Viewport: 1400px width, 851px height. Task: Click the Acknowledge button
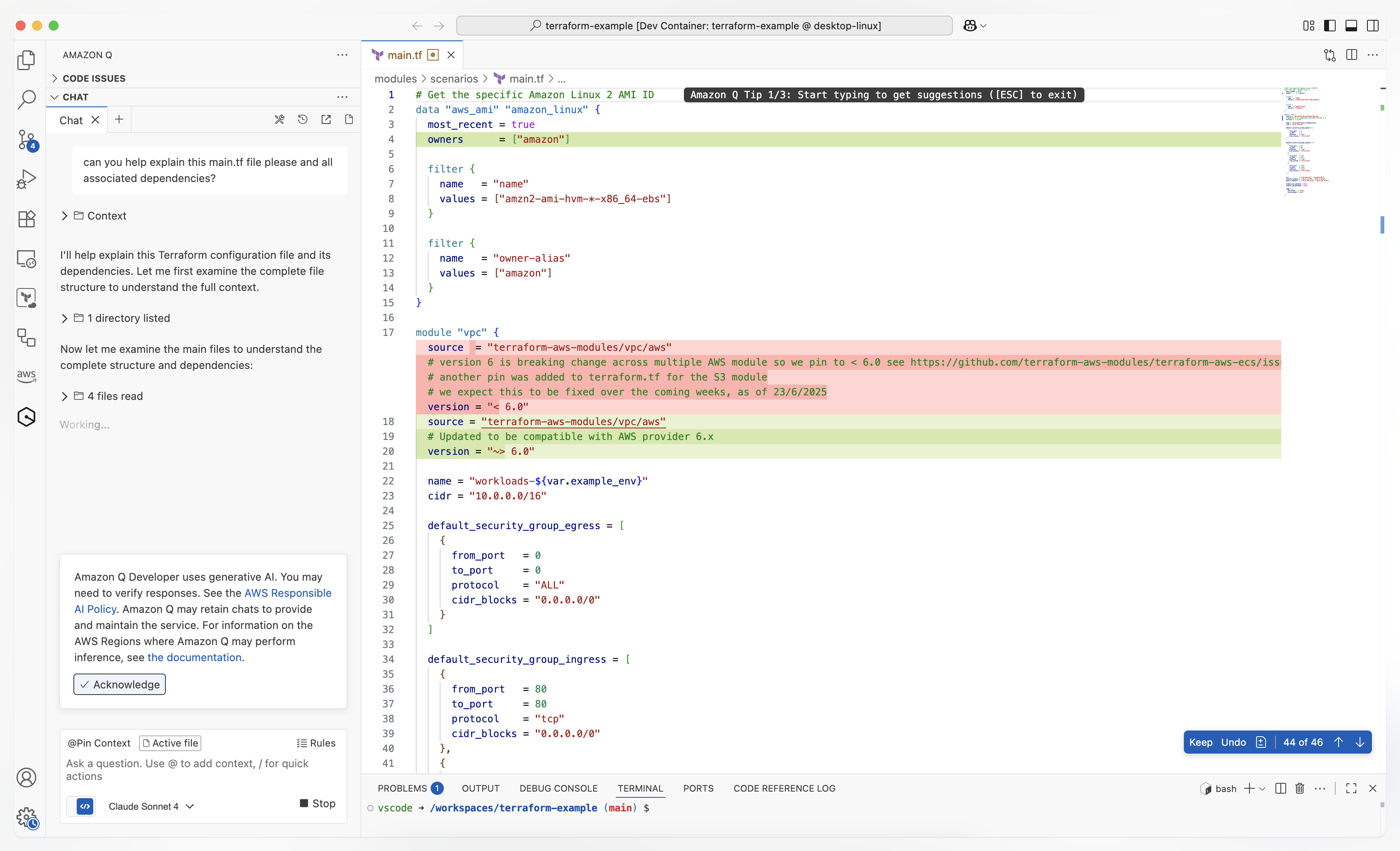[119, 684]
